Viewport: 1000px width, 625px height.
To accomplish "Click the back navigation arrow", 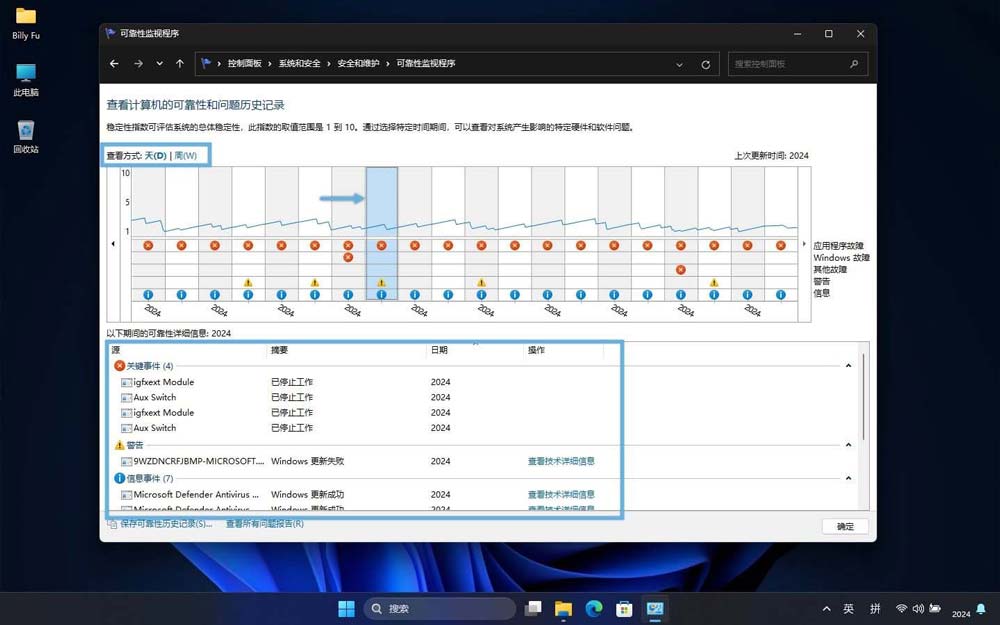I will [114, 63].
